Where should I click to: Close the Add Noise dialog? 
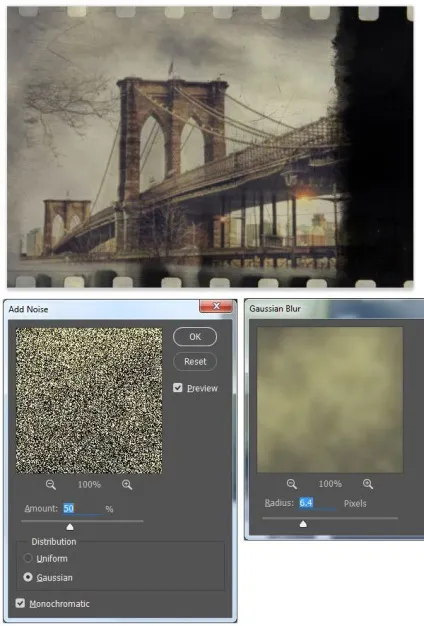(x=216, y=306)
